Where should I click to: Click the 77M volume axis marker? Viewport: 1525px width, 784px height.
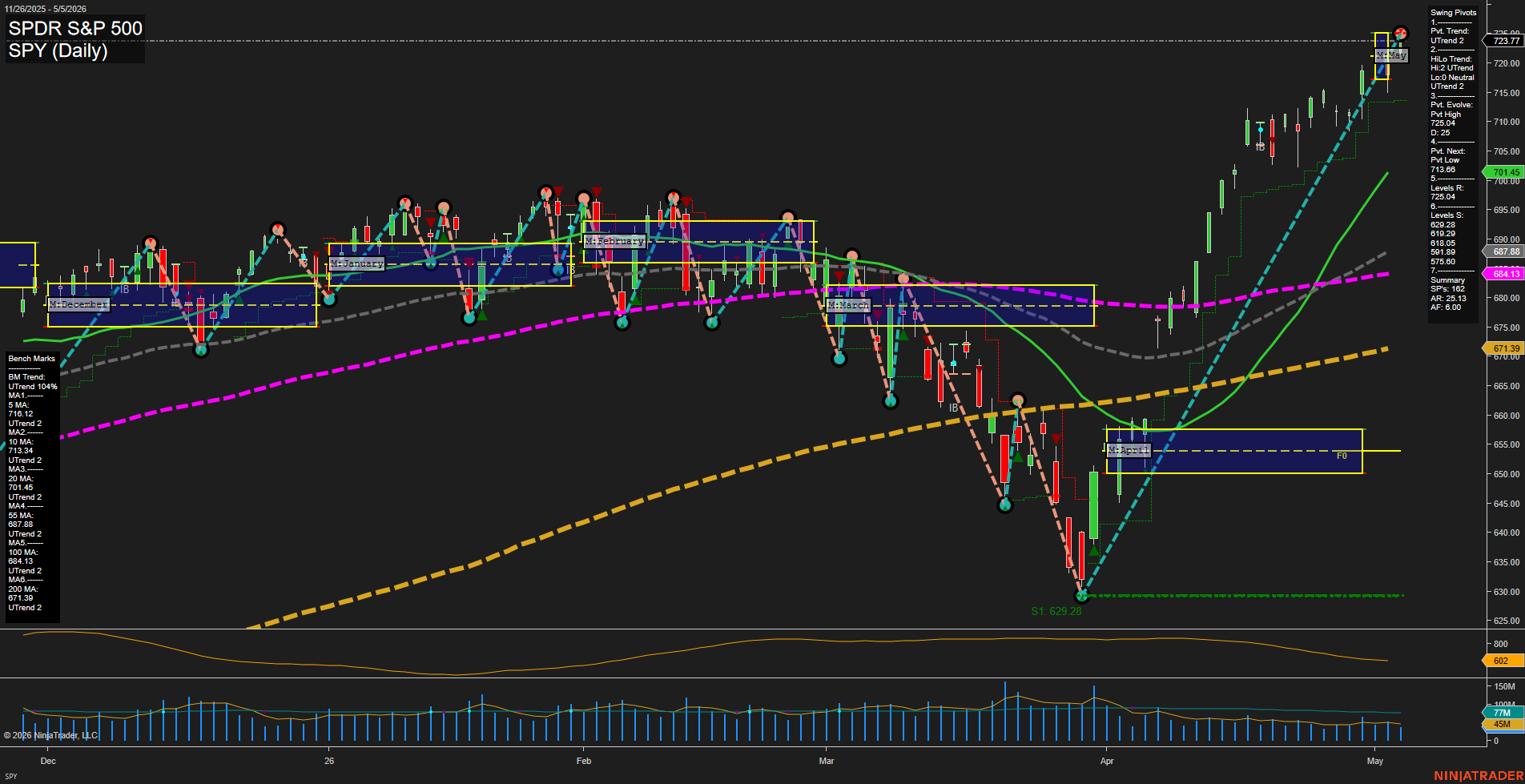[1502, 713]
